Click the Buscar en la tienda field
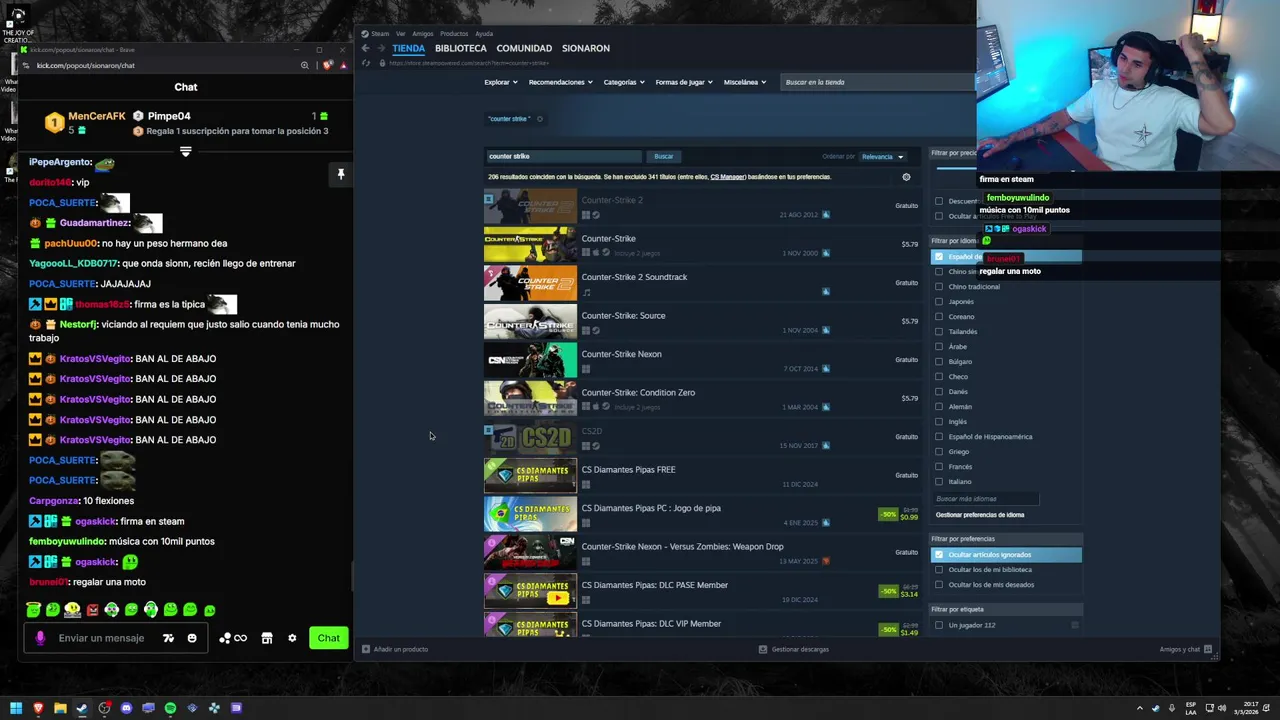Image resolution: width=1280 pixels, height=720 pixels. (x=876, y=82)
